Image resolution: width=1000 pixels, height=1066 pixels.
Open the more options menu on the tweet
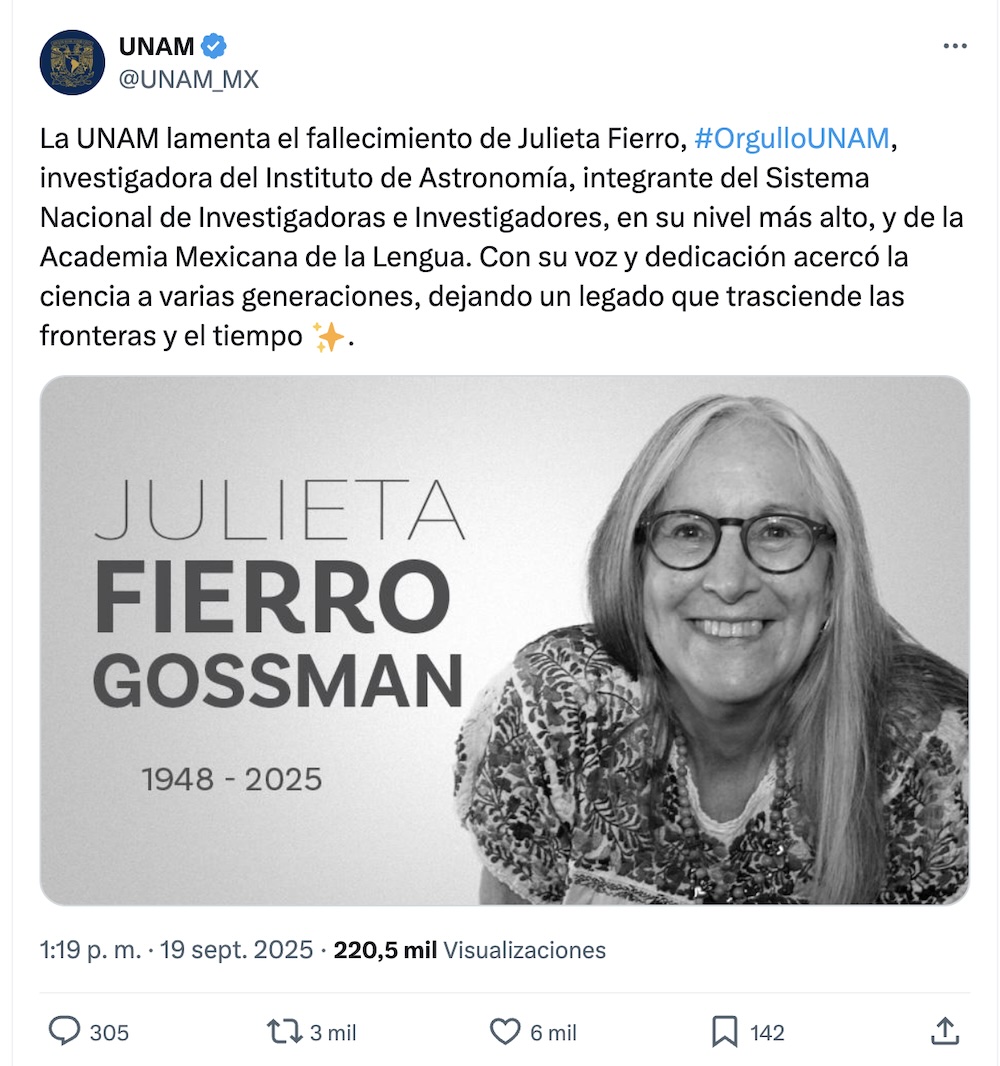[956, 45]
